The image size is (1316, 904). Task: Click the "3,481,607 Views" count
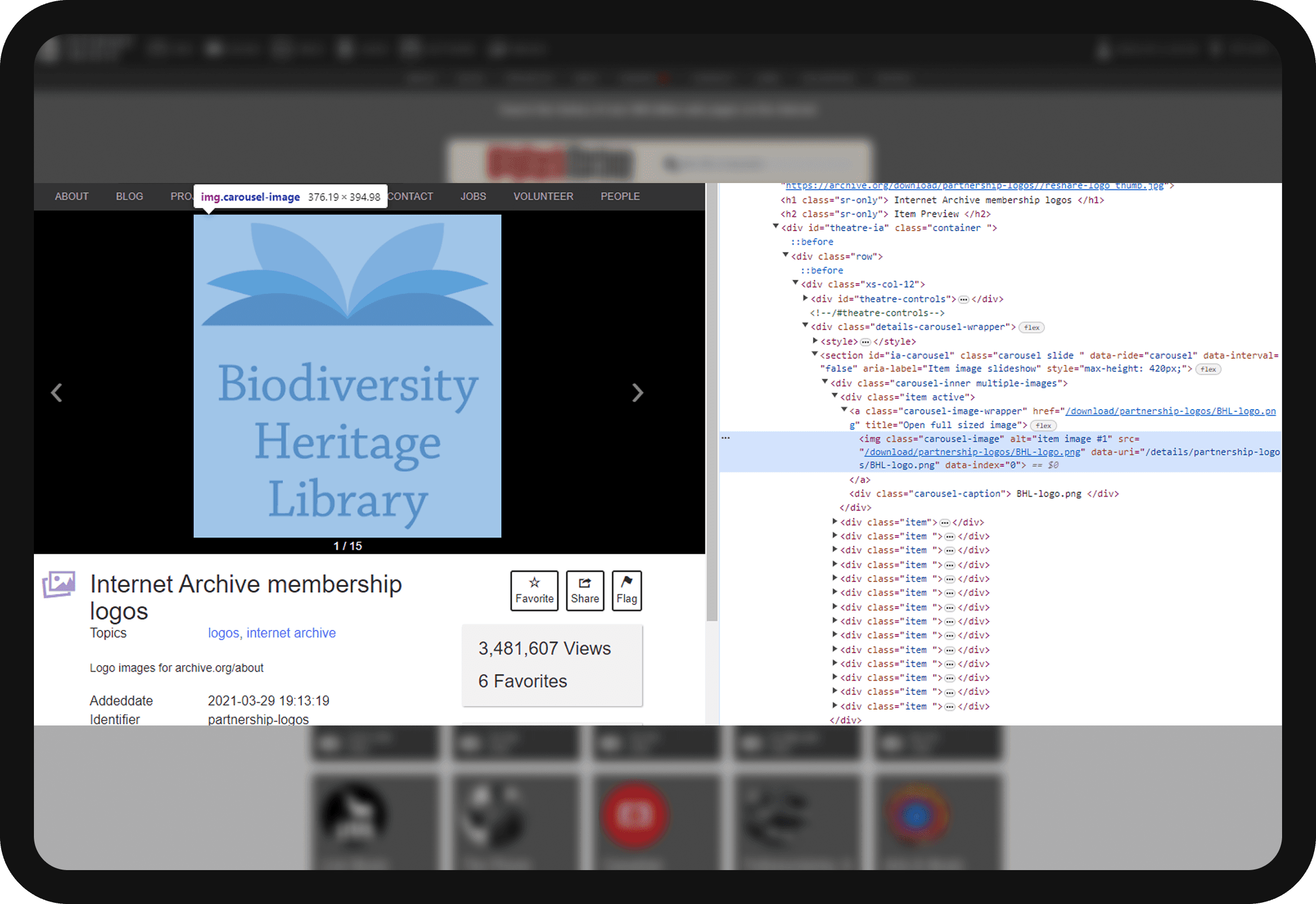click(544, 649)
